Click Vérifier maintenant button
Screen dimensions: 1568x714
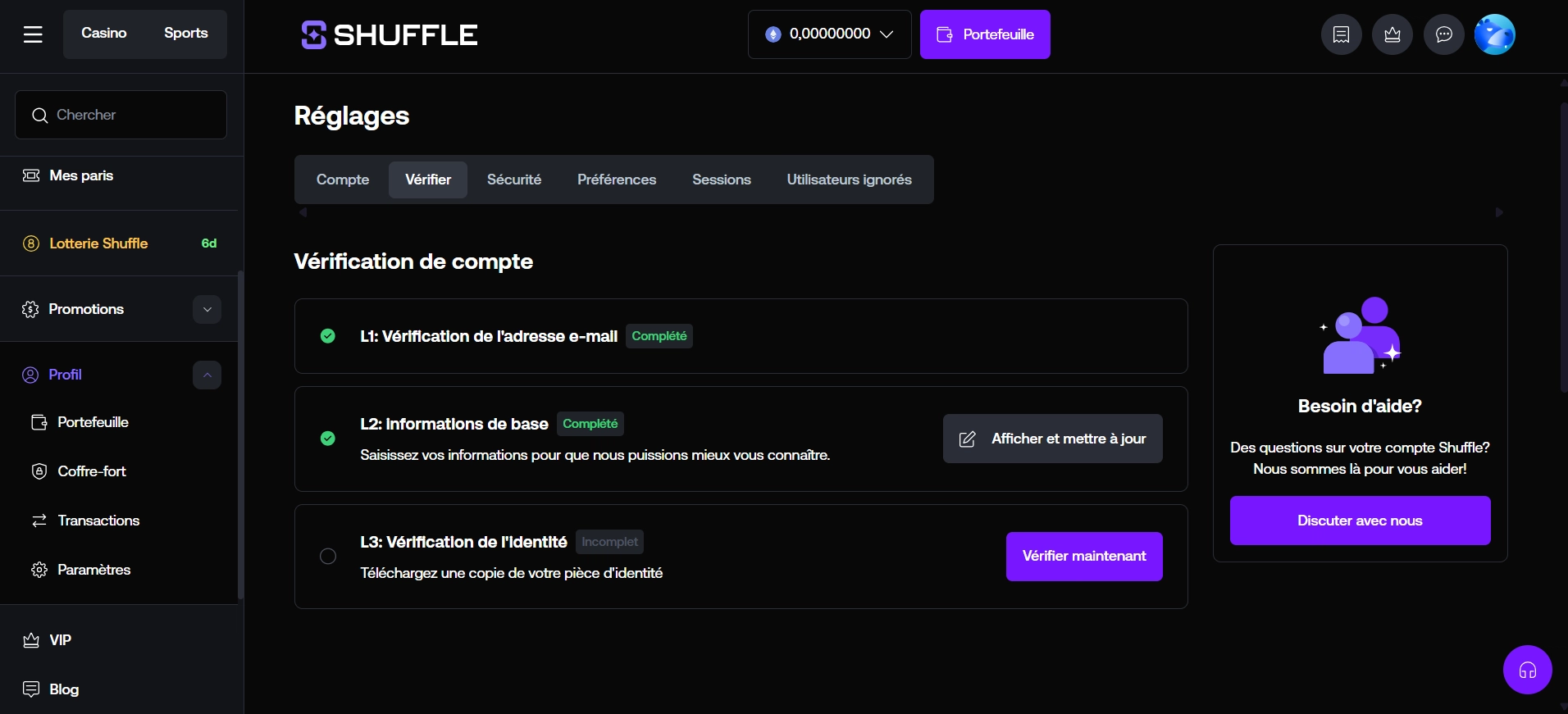pos(1084,557)
